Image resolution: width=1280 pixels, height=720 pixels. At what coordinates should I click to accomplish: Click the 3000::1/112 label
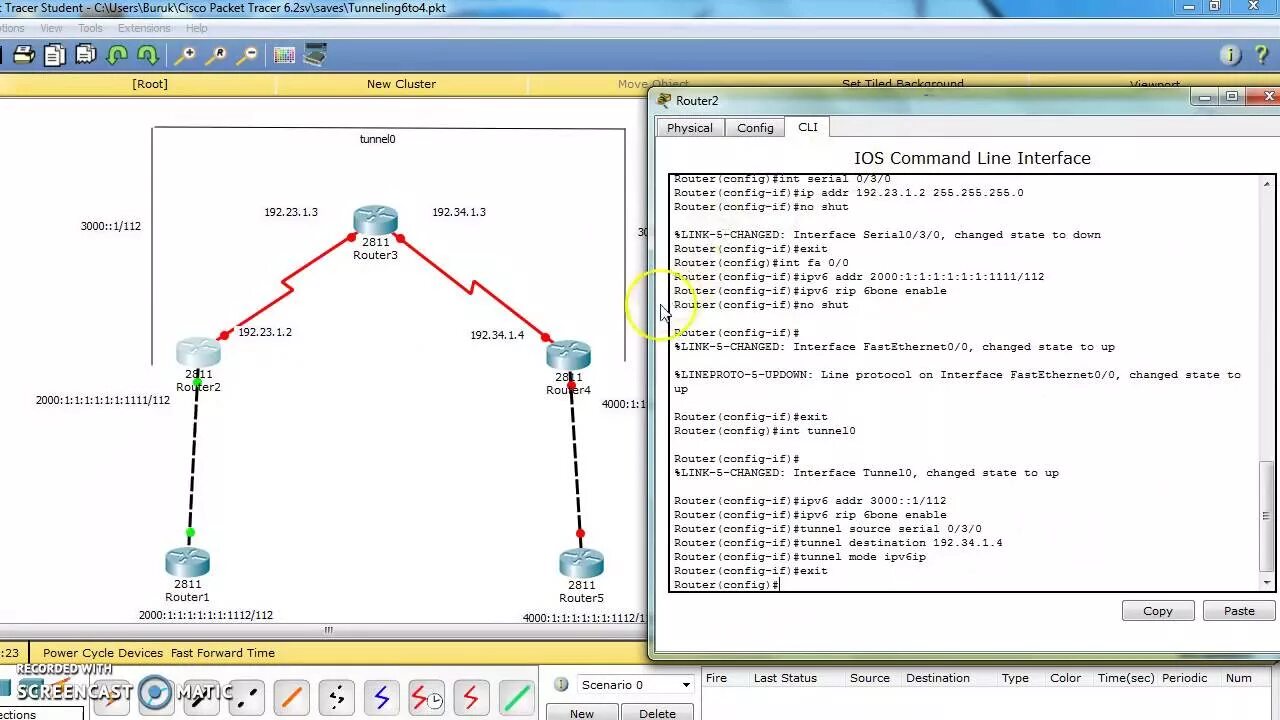[111, 226]
